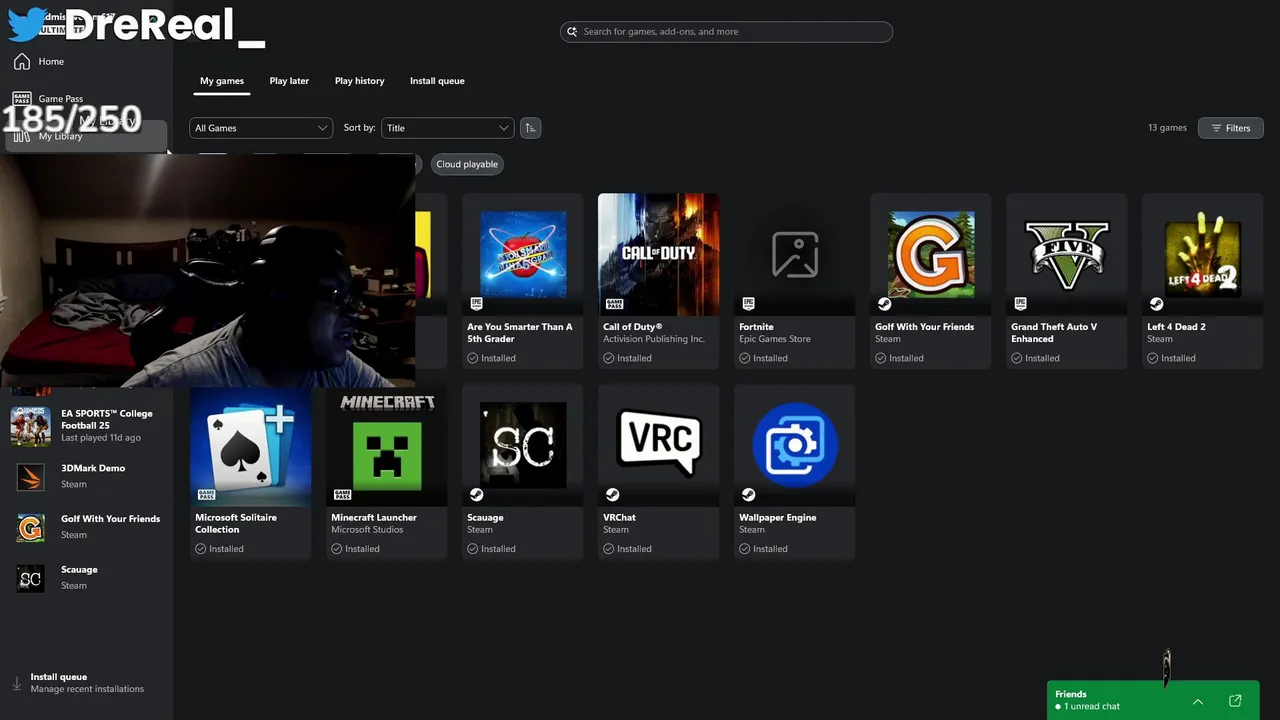
Task: Open Scauage in the sidebar list
Action: click(x=86, y=578)
